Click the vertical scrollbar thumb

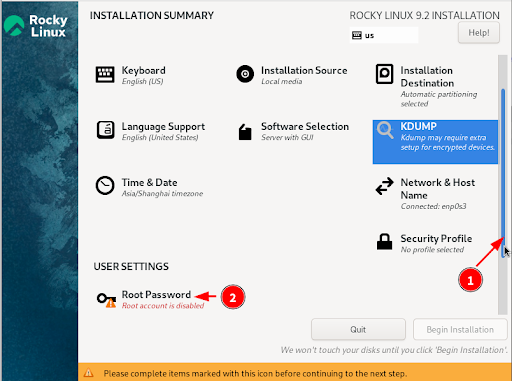click(x=503, y=173)
